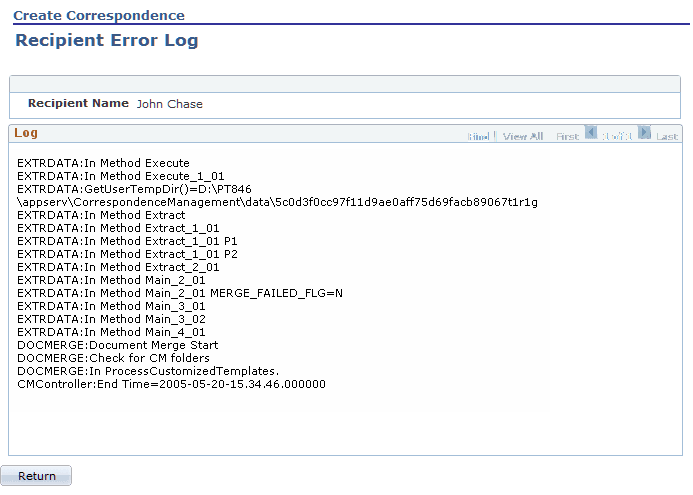Select line 'EXTRDATA:GetUserTempDir()=D:\PT846'
The height and width of the screenshot is (495, 693).
(x=134, y=189)
